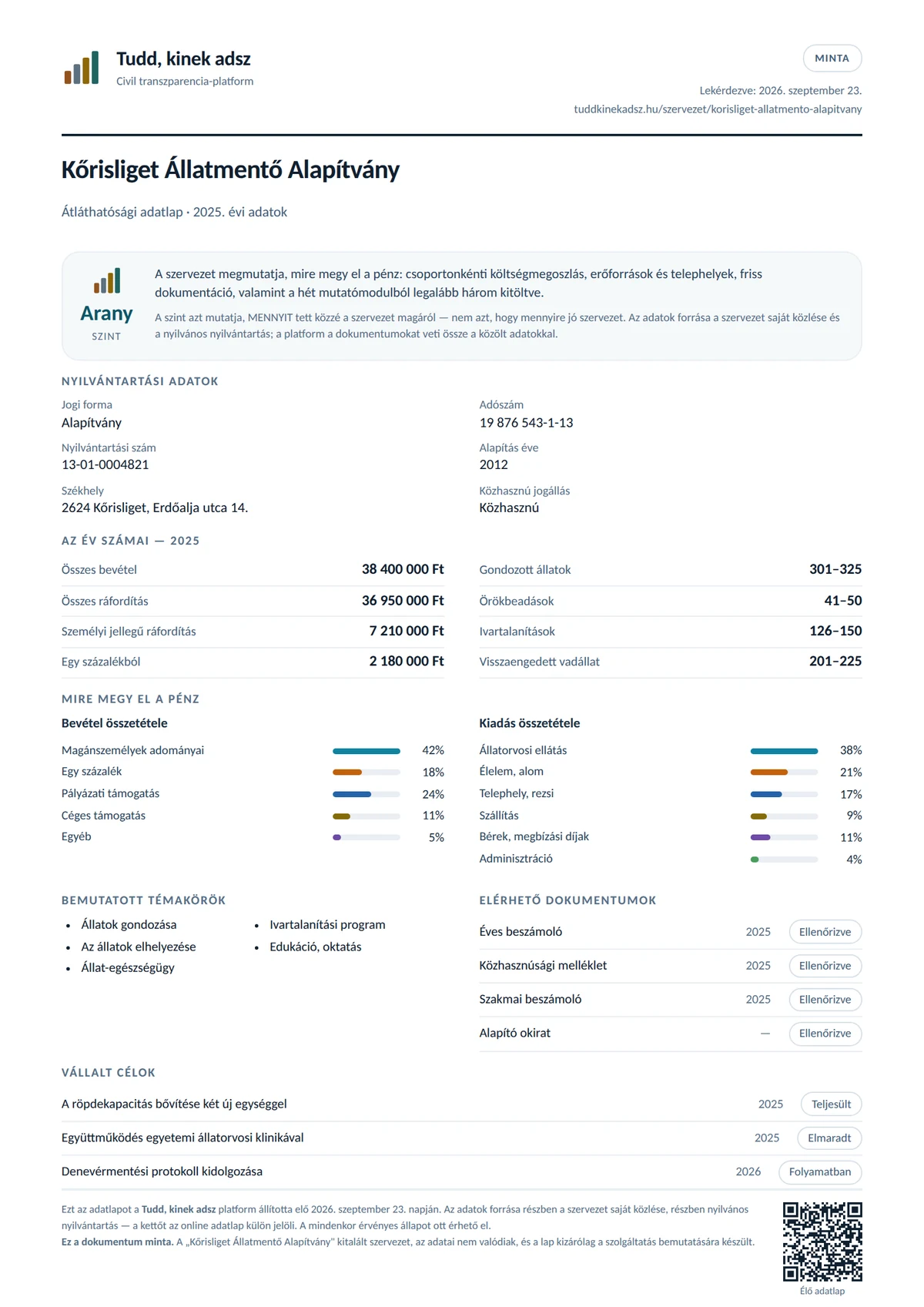
Task: Click the MINTA badge
Action: tap(832, 59)
